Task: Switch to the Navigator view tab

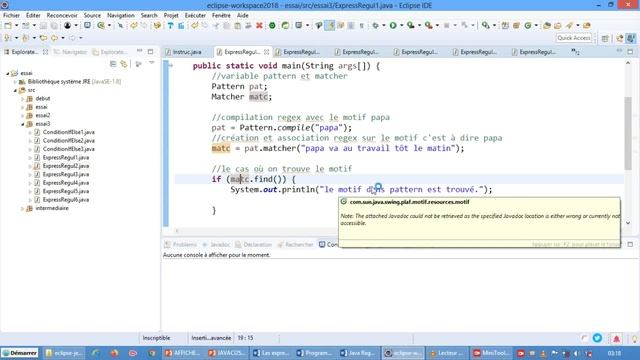Action: pos(70,52)
